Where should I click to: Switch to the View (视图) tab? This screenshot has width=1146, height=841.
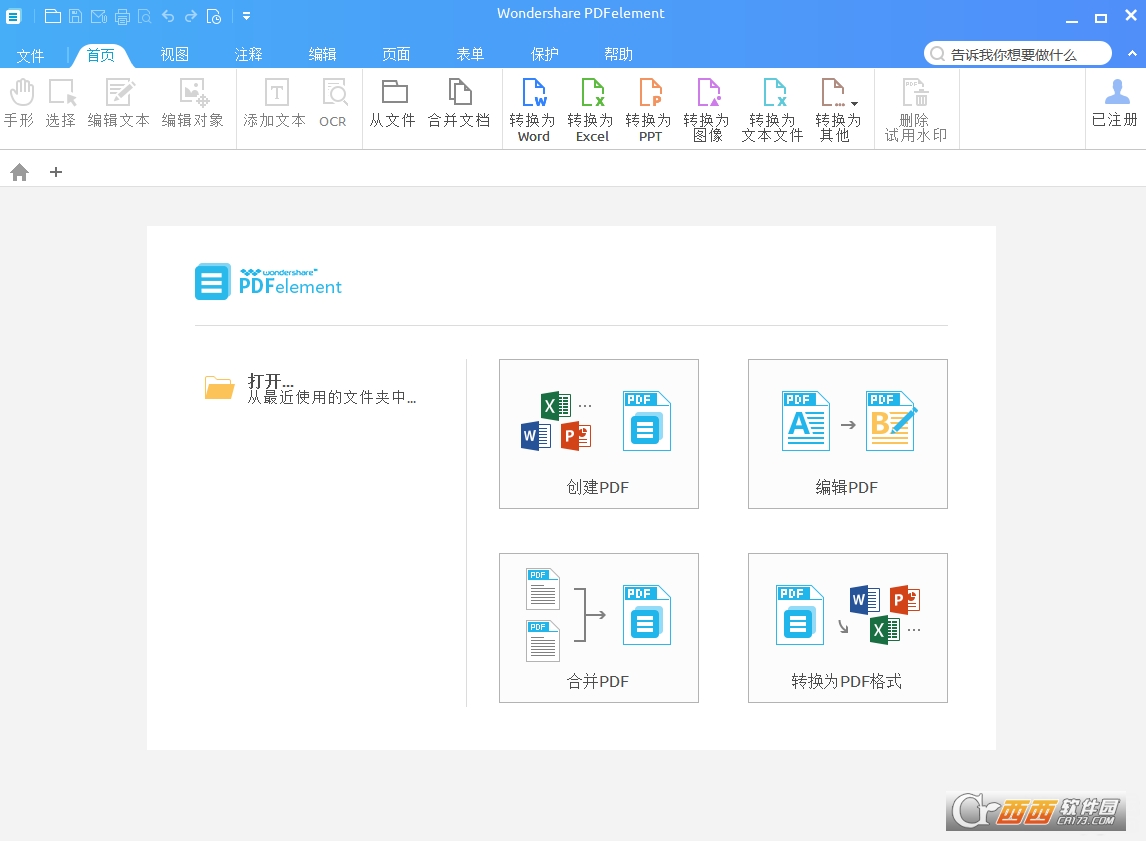(x=175, y=55)
